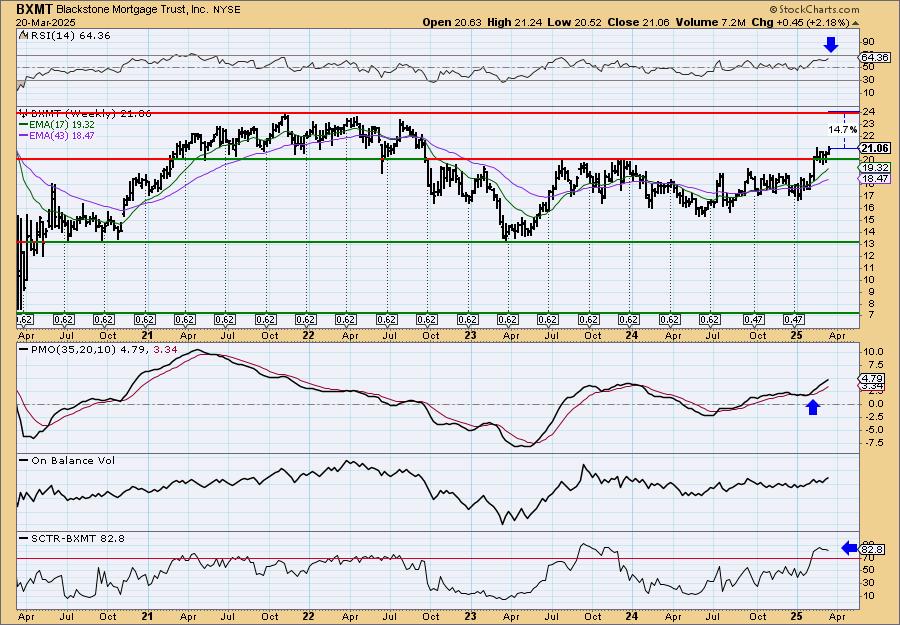Click the BXMT ticker symbol in header

tap(35, 9)
